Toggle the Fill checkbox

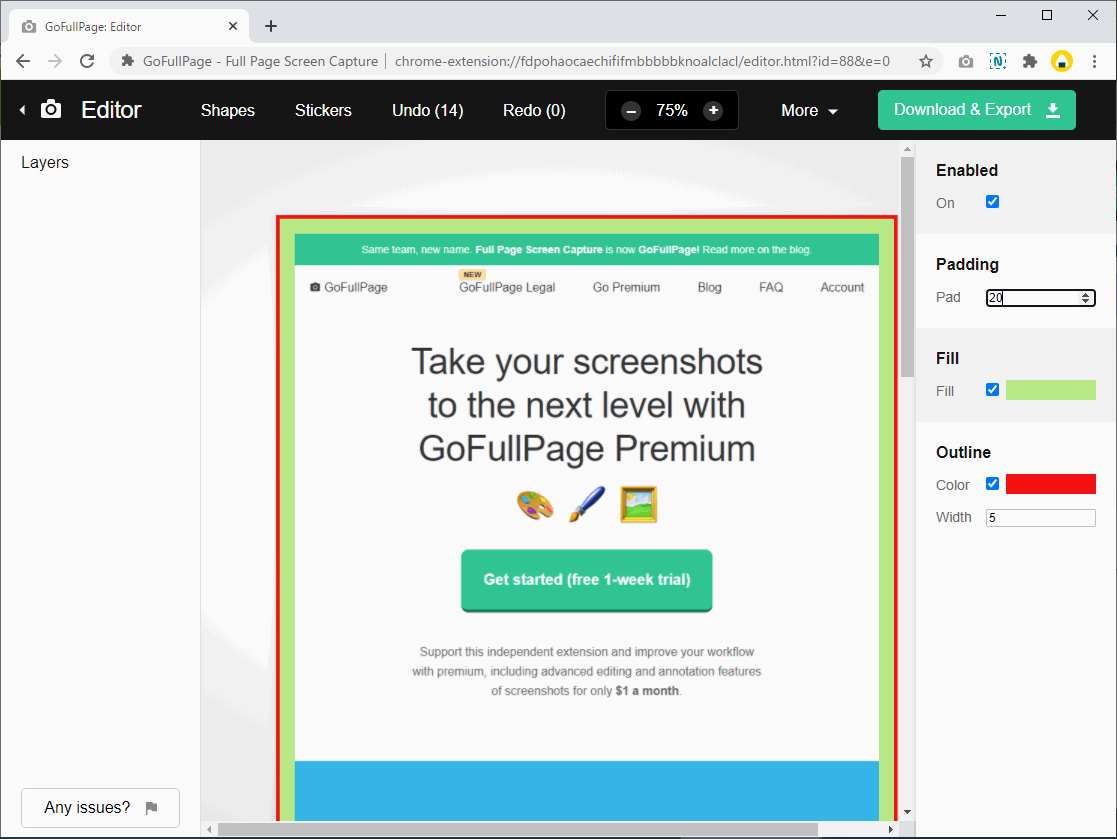(x=992, y=390)
